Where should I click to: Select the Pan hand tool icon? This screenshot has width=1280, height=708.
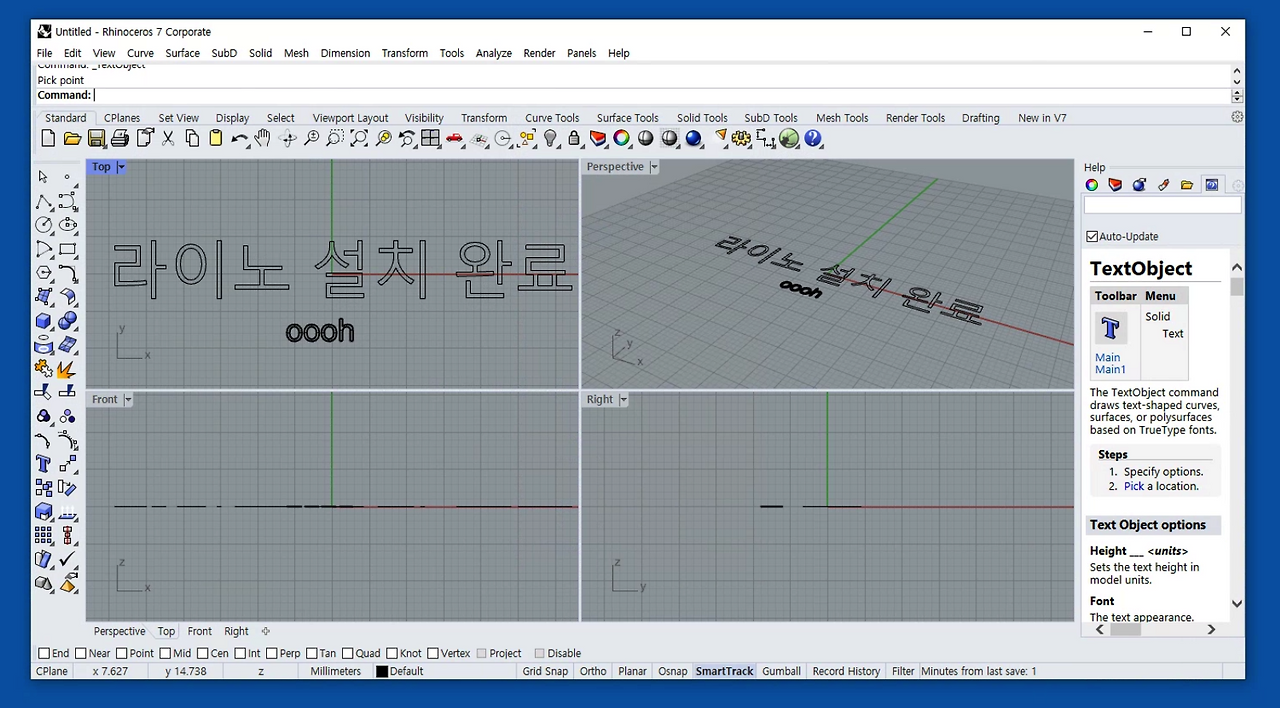(x=263, y=139)
